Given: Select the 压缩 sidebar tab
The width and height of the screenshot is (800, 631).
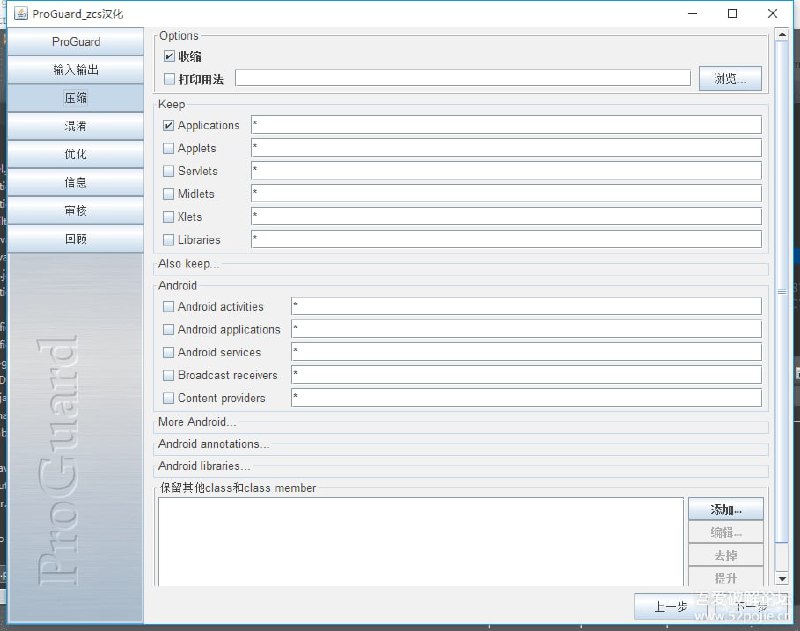Looking at the screenshot, I should [76, 98].
